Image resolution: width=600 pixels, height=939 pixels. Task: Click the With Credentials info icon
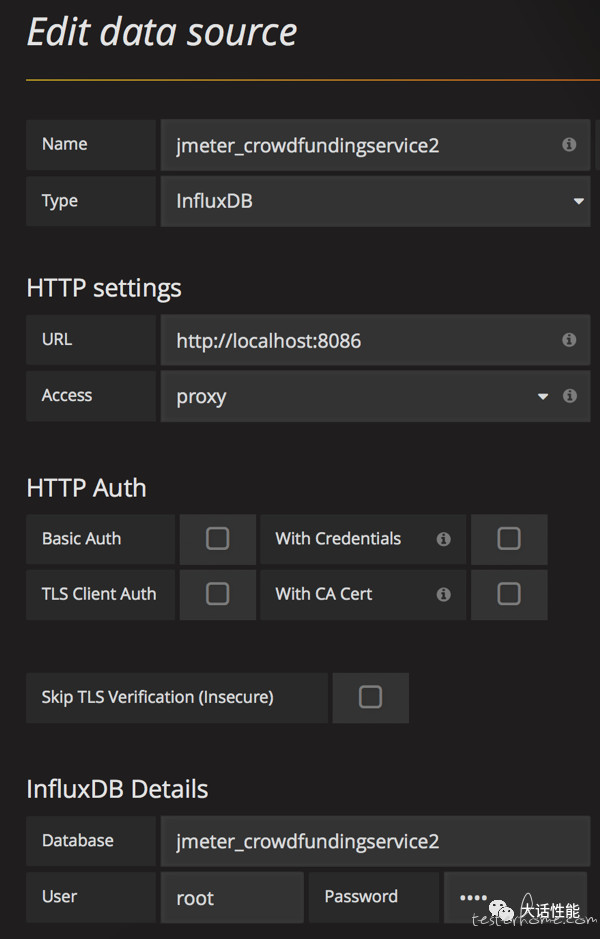coord(443,539)
